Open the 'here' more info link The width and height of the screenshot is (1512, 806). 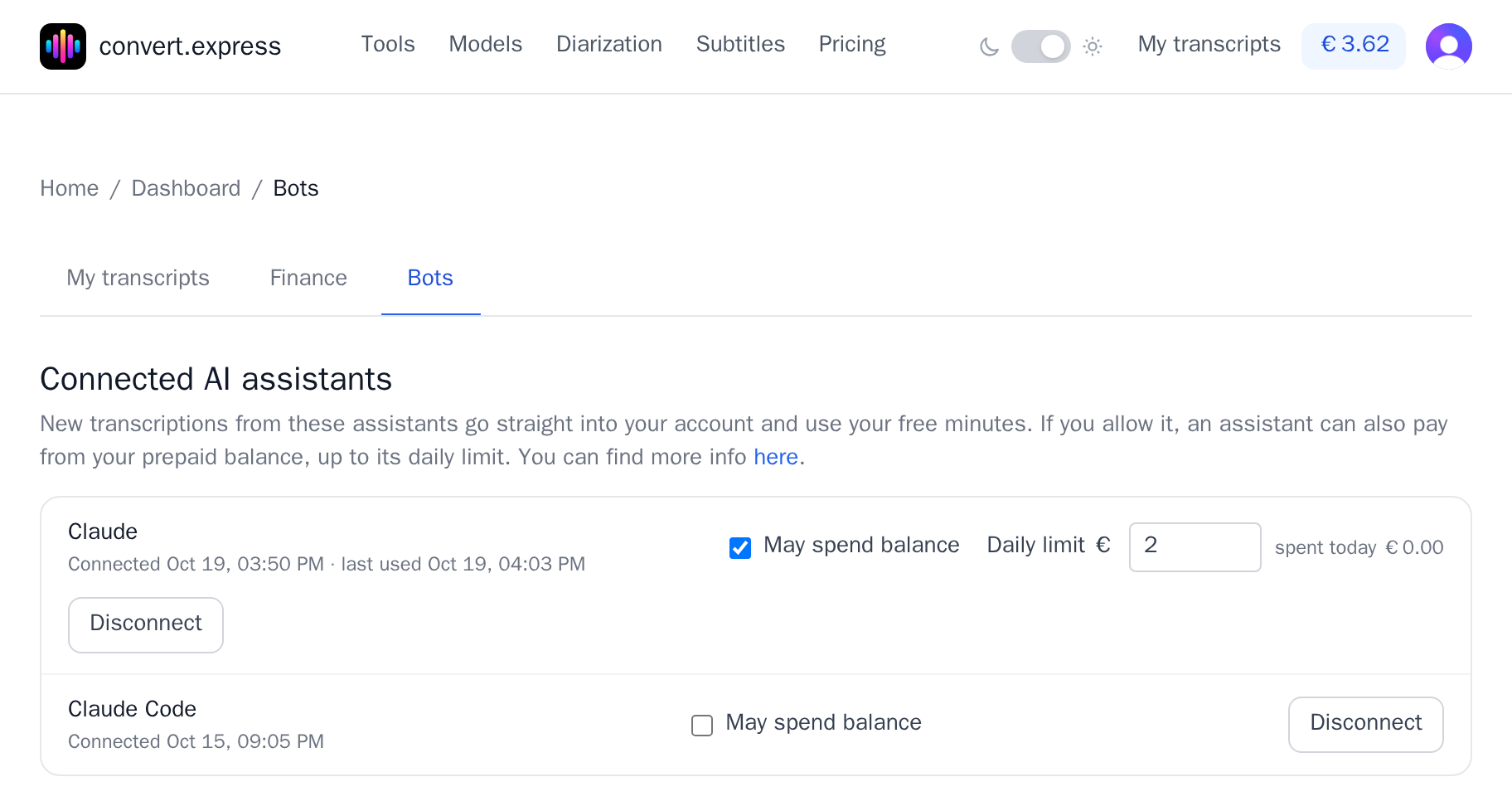(x=775, y=457)
